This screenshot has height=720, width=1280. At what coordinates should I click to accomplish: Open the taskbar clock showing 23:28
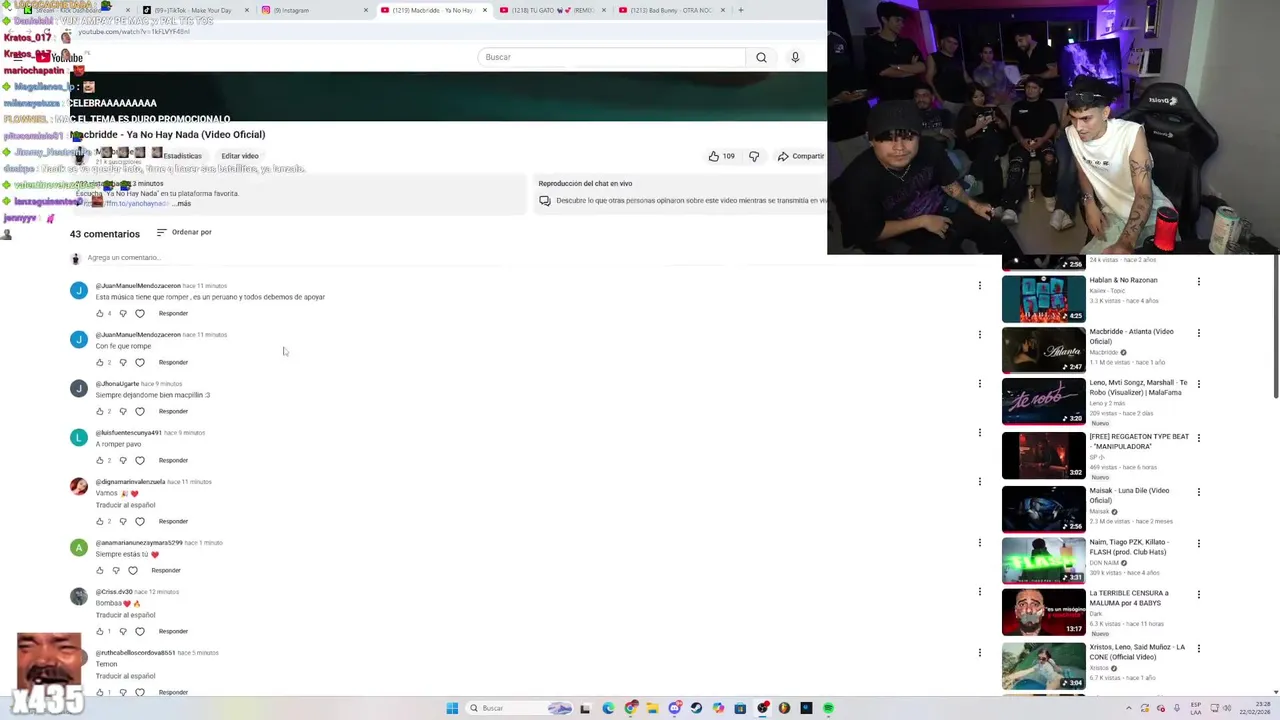1255,708
